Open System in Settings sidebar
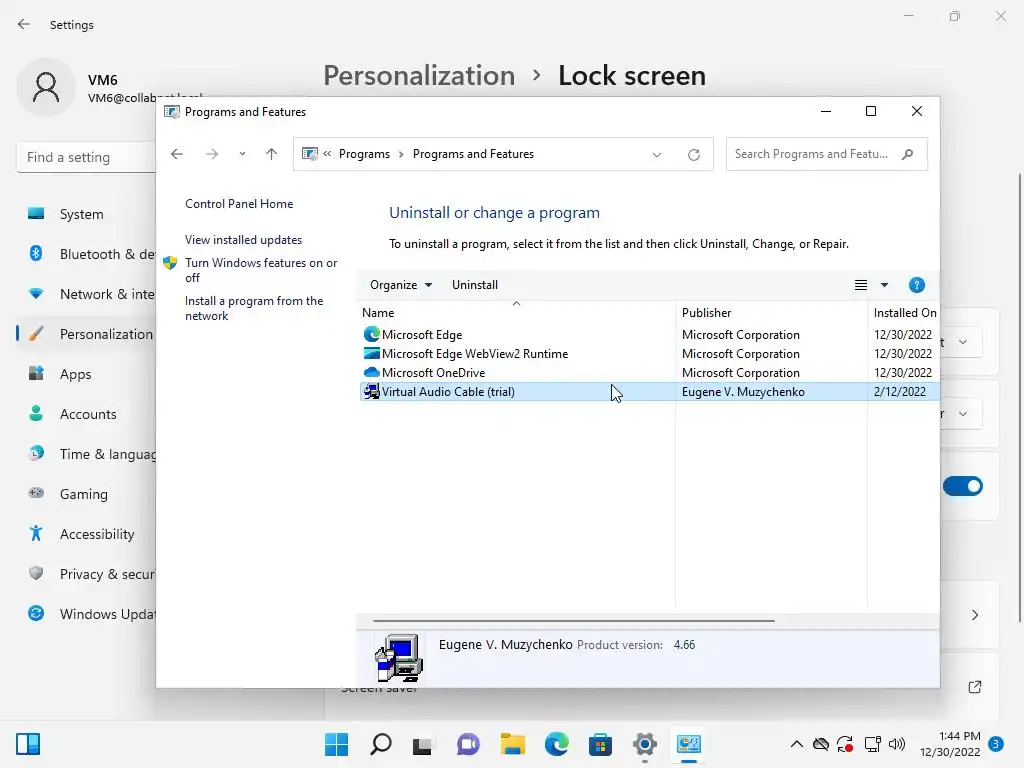The height and width of the screenshot is (768, 1024). click(x=82, y=214)
